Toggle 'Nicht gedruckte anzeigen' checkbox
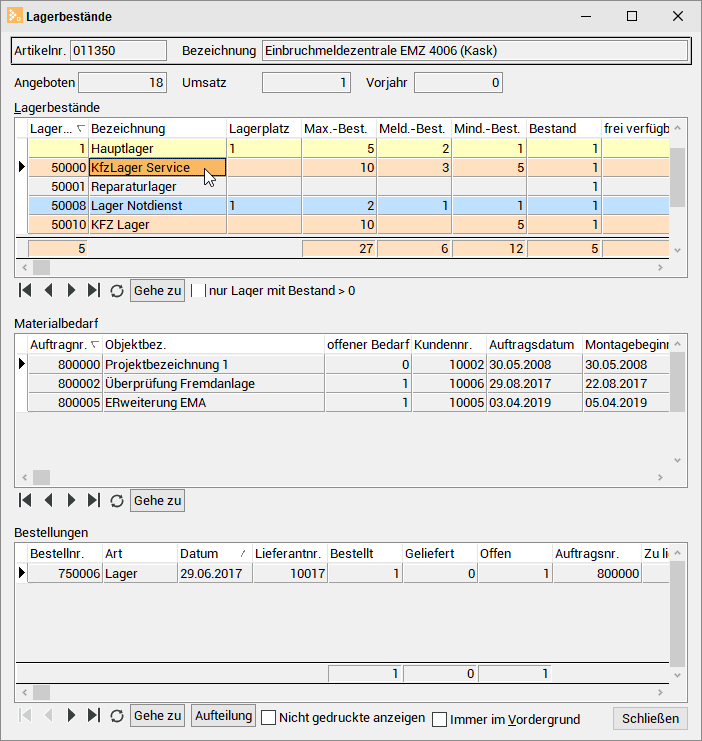The width and height of the screenshot is (702, 741). coord(269,717)
